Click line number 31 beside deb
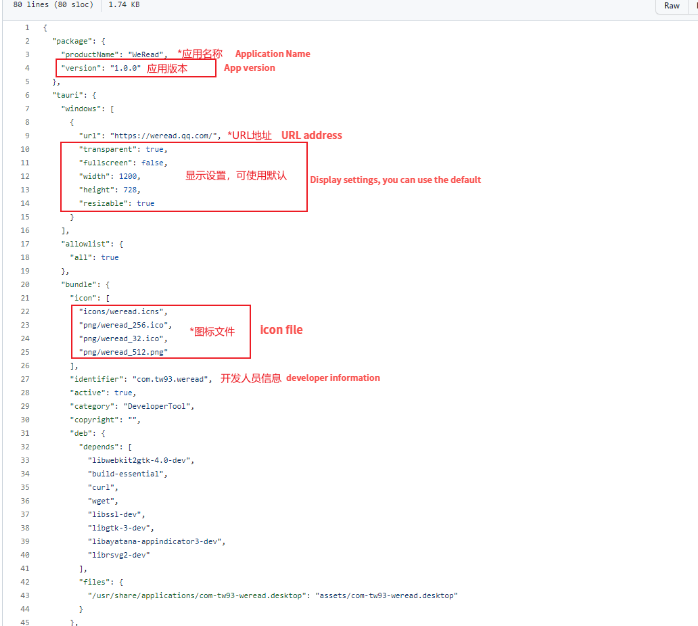 [25, 433]
